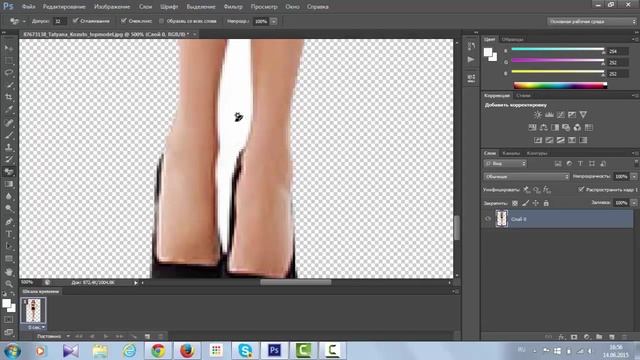The width and height of the screenshot is (640, 360).
Task: Open the workspace switcher dropdown
Action: pyautogui.click(x=591, y=21)
